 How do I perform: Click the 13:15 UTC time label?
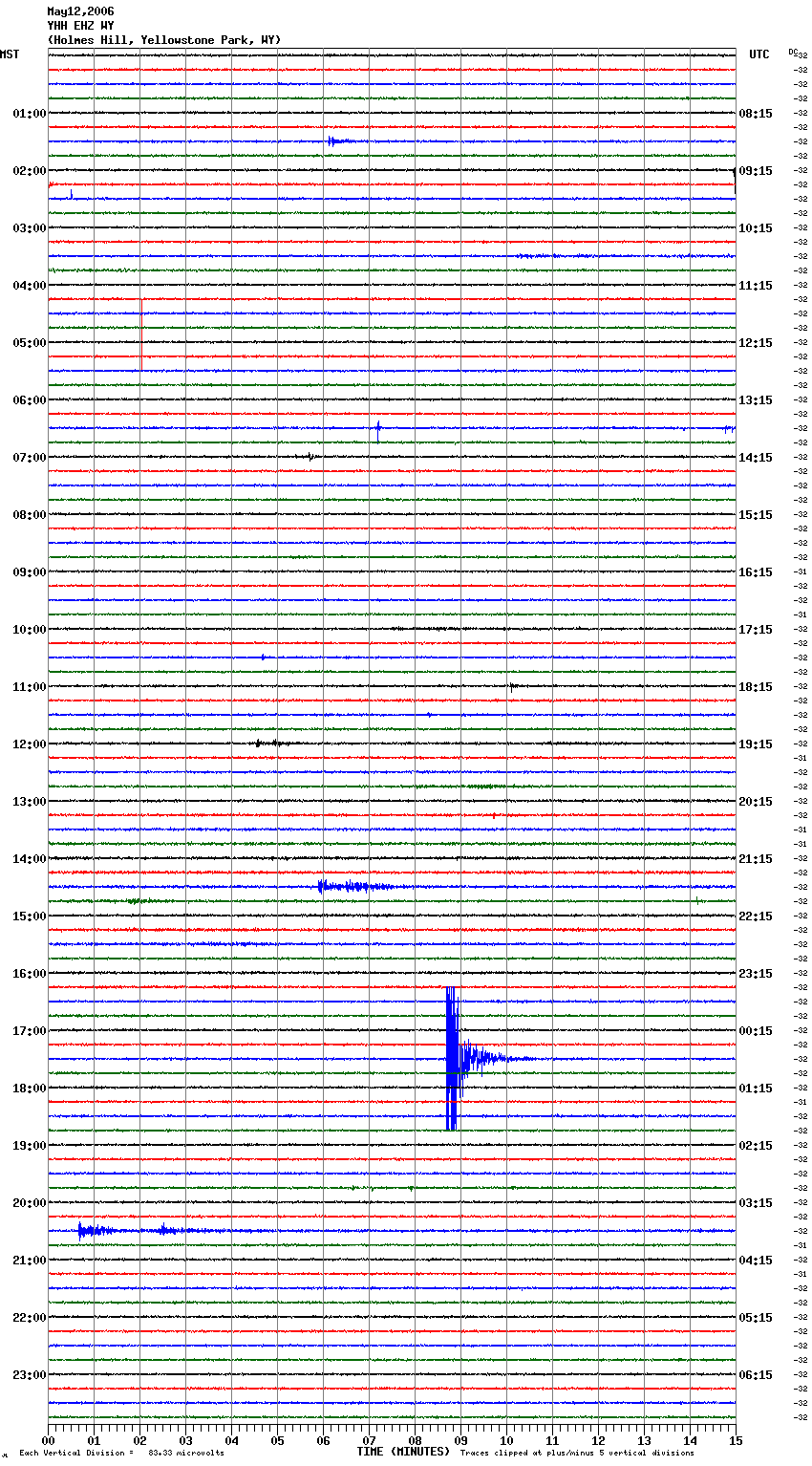point(756,400)
